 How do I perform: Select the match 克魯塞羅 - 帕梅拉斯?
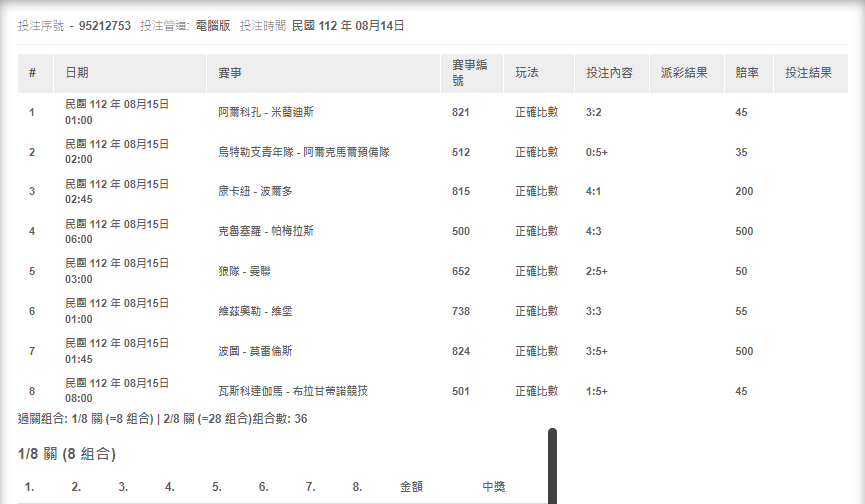pyautogui.click(x=266, y=231)
